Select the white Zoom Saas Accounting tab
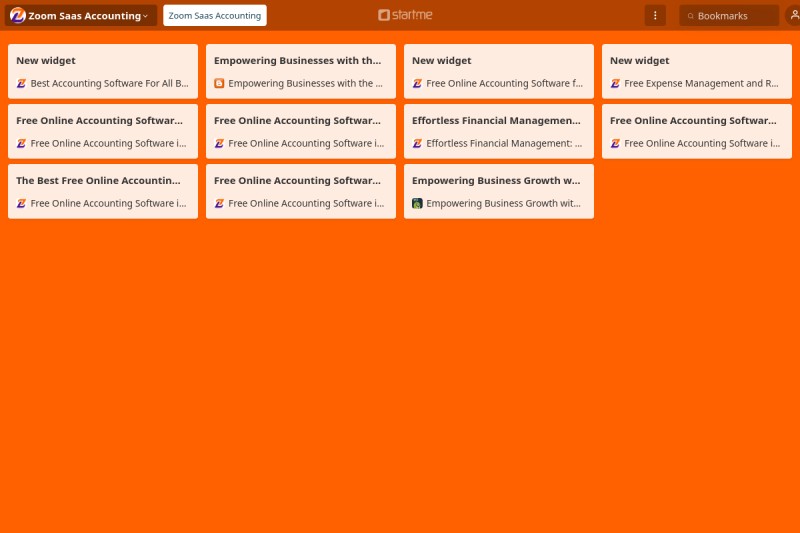This screenshot has width=800, height=533. click(215, 15)
